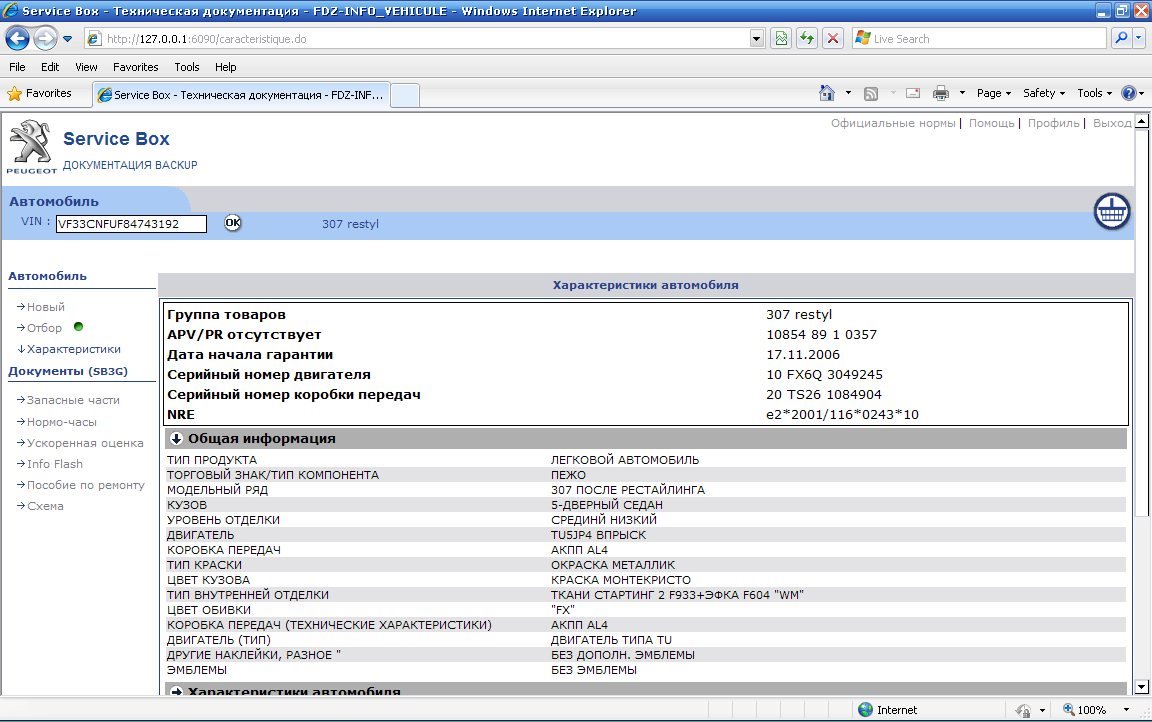The width and height of the screenshot is (1152, 722).
Task: Click the search magnifier button
Action: point(1120,38)
